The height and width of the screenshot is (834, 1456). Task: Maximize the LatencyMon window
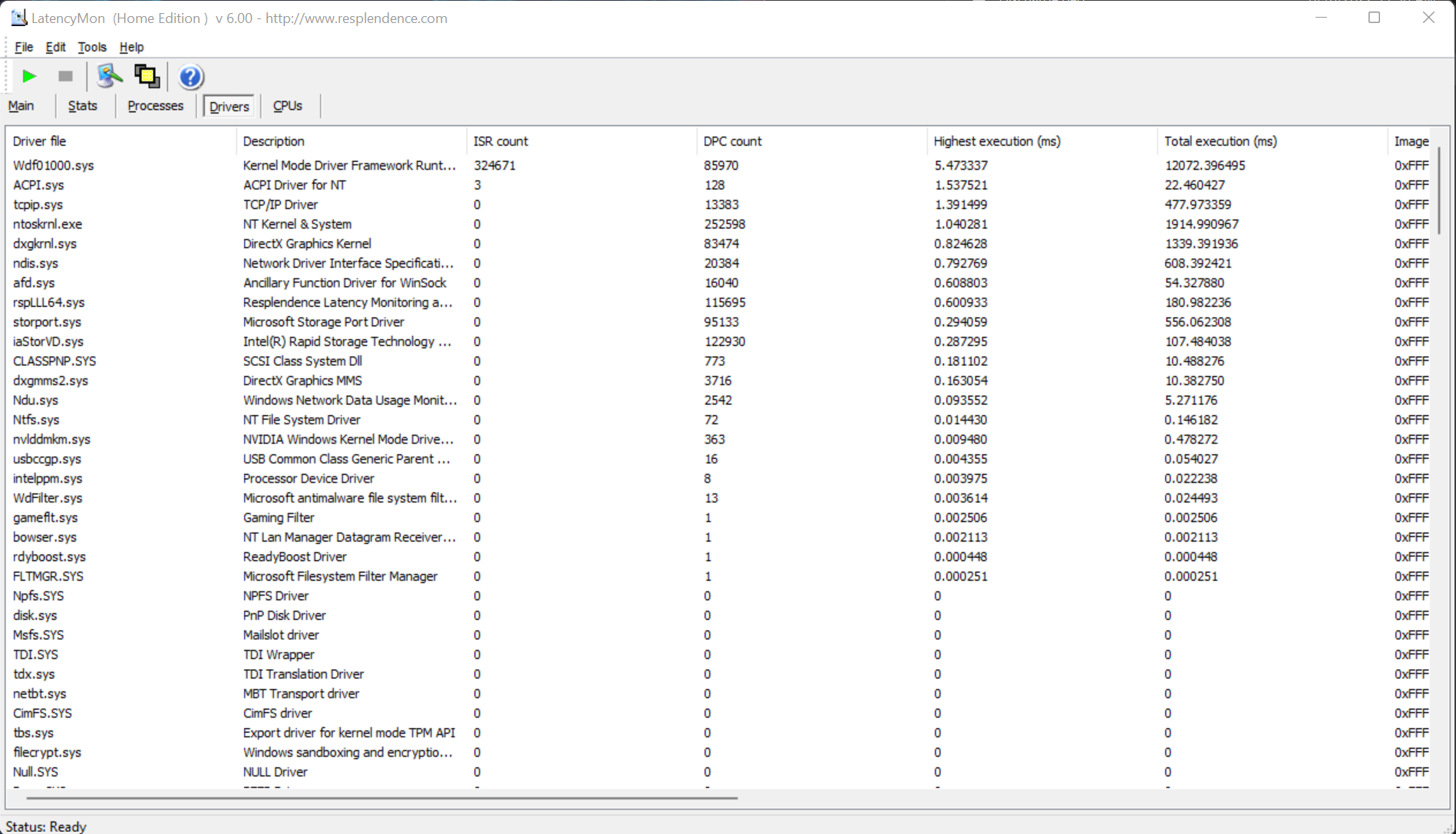click(x=1374, y=18)
